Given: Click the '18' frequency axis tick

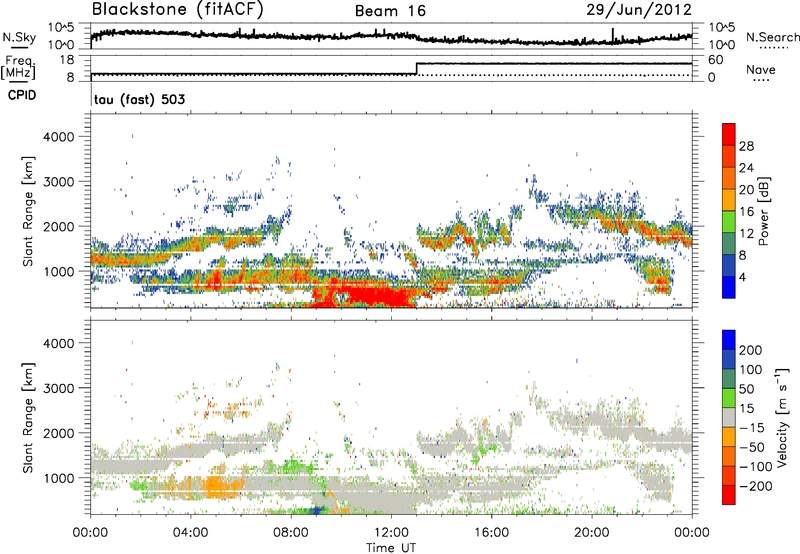Looking at the screenshot, I should click(66, 60).
